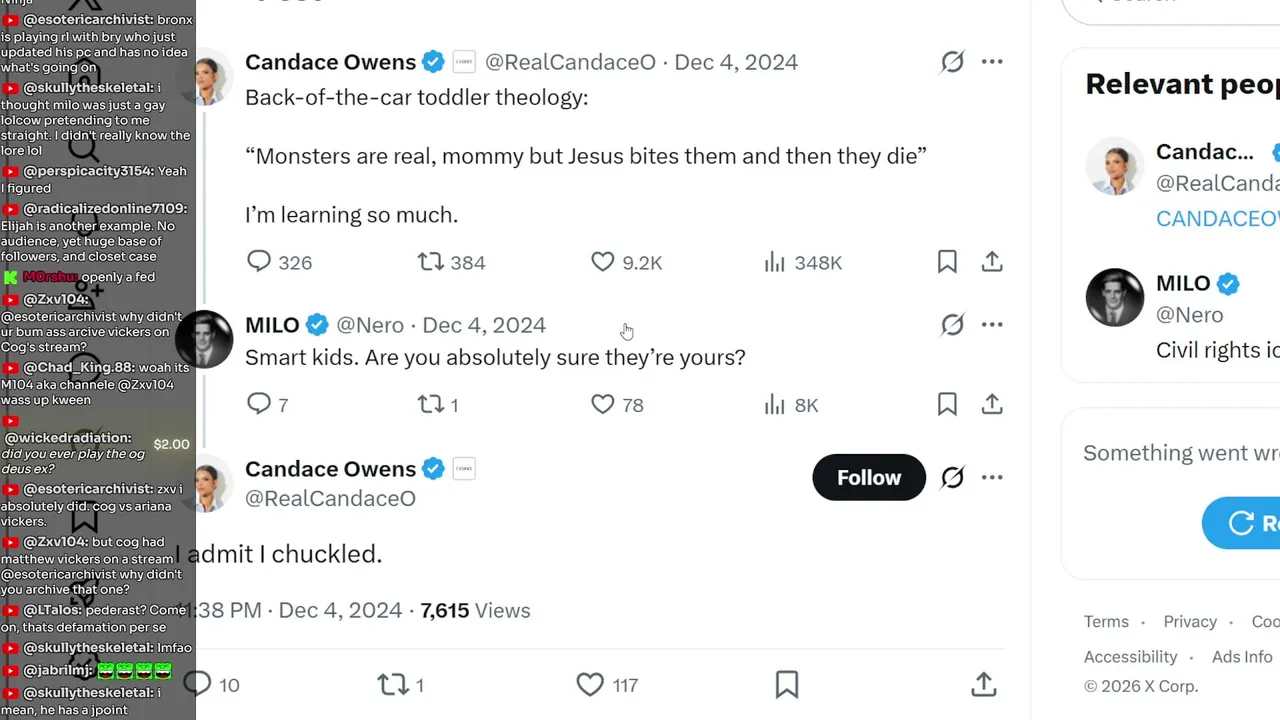Viewport: 1280px width, 720px height.
Task: Open Grok icon on MILO's tweet
Action: [952, 325]
